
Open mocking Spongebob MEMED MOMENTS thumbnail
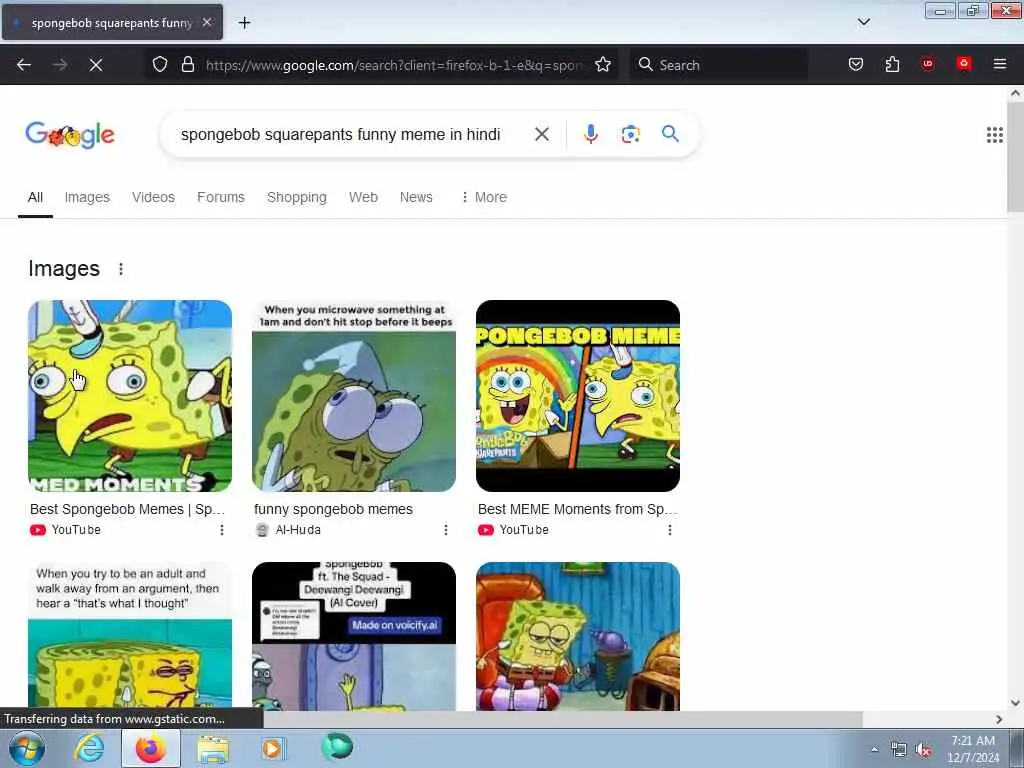130,396
